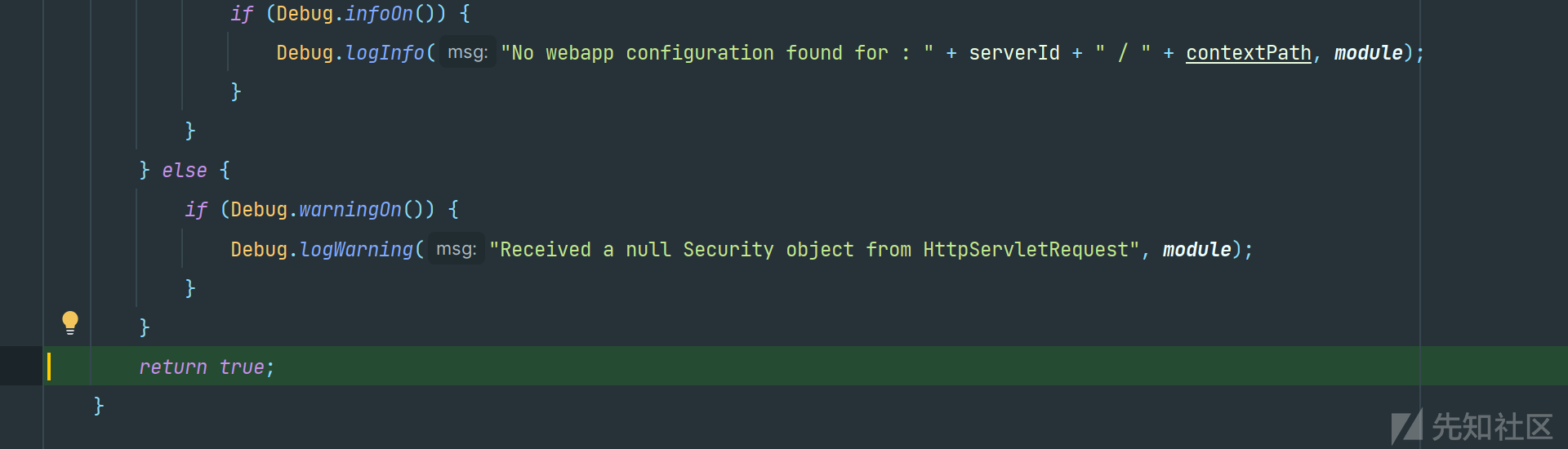Click the serverId variable
Viewport: 1568px width, 449px height.
point(1014,53)
